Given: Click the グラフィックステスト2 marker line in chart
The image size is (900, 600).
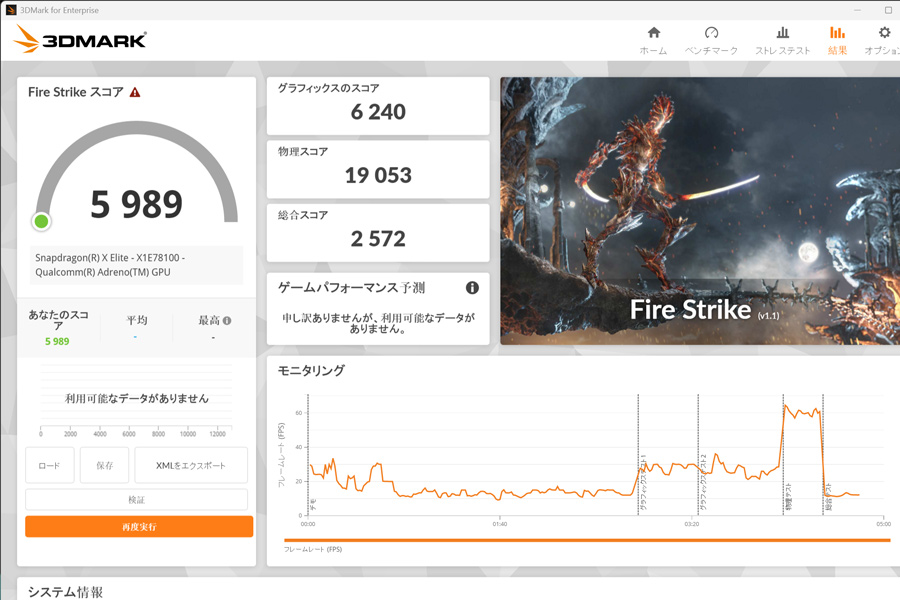Looking at the screenshot, I should pyautogui.click(x=698, y=454).
